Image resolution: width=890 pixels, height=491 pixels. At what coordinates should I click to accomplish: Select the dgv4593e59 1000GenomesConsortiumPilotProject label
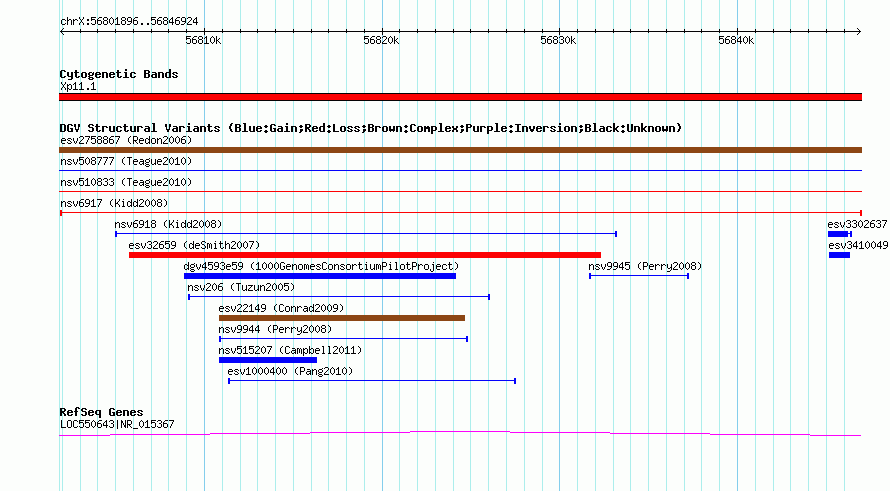(x=321, y=266)
